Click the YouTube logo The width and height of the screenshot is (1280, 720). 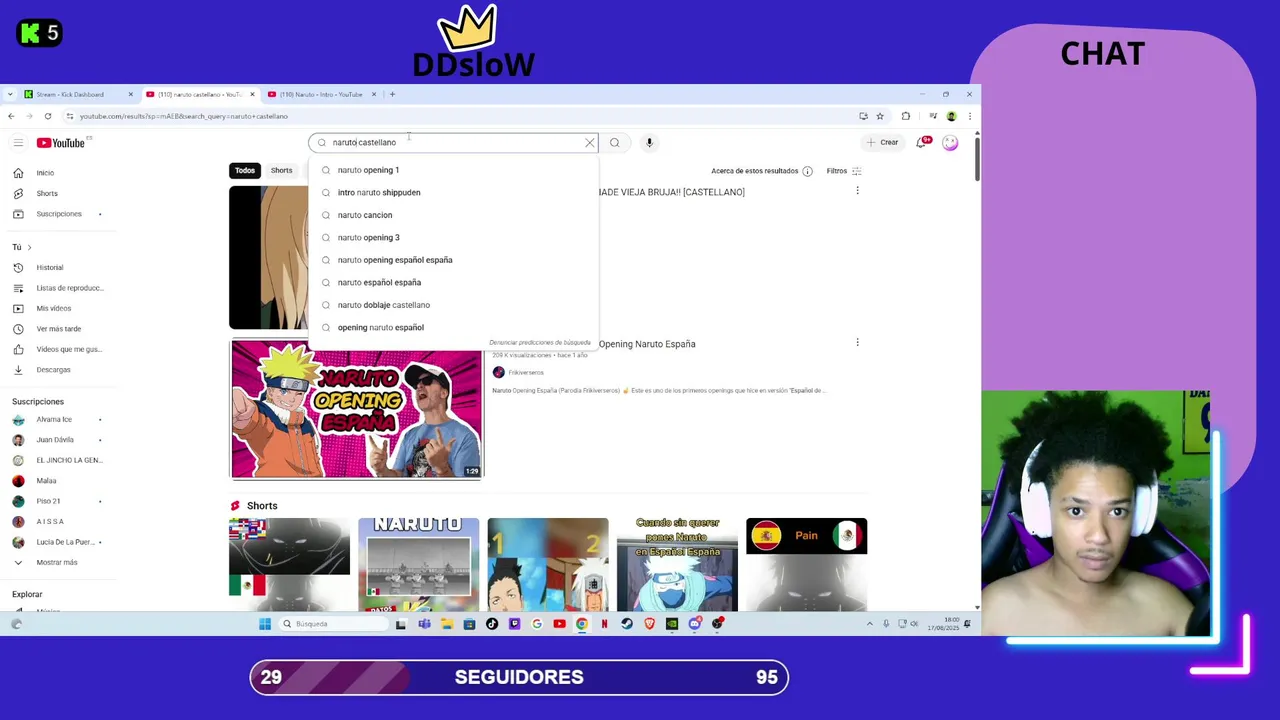click(61, 143)
